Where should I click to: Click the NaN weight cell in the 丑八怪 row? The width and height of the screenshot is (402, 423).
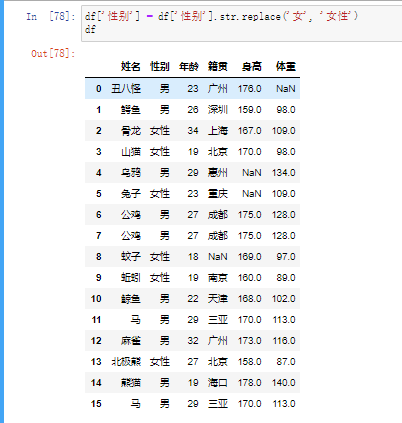coord(286,89)
